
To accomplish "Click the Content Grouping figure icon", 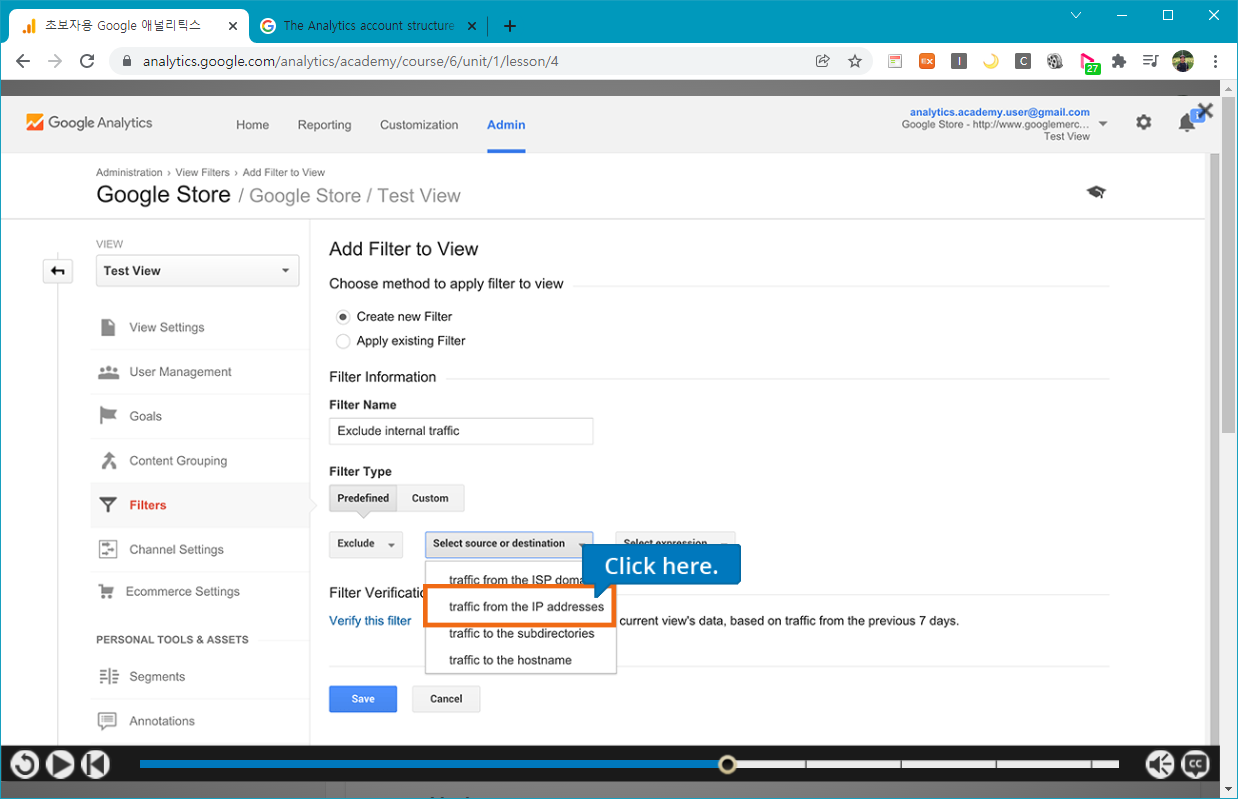I will 108,461.
